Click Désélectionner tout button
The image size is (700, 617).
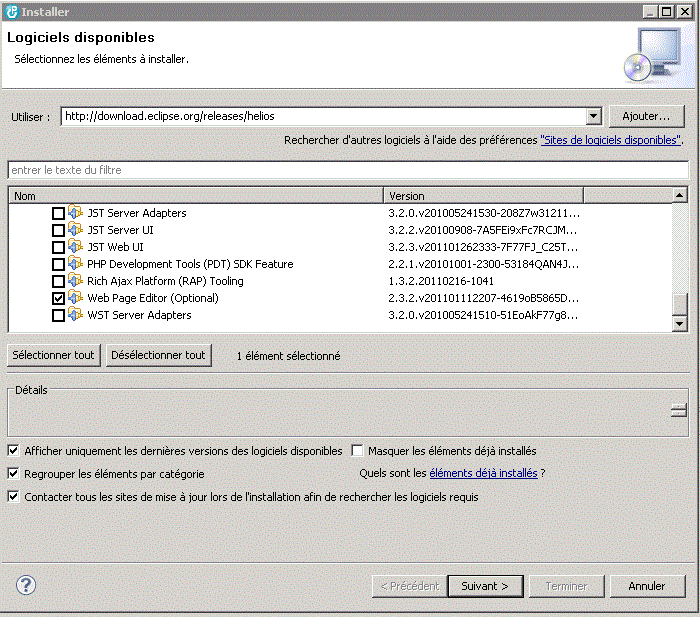(158, 355)
